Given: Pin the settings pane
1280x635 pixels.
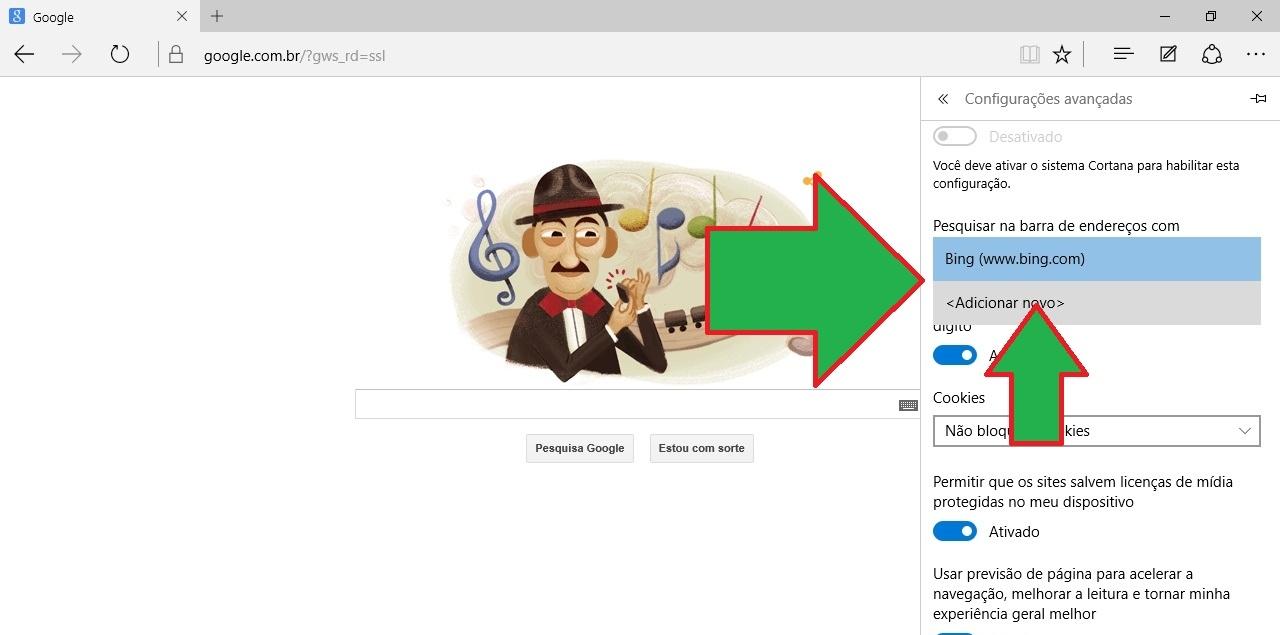Looking at the screenshot, I should point(1258,99).
